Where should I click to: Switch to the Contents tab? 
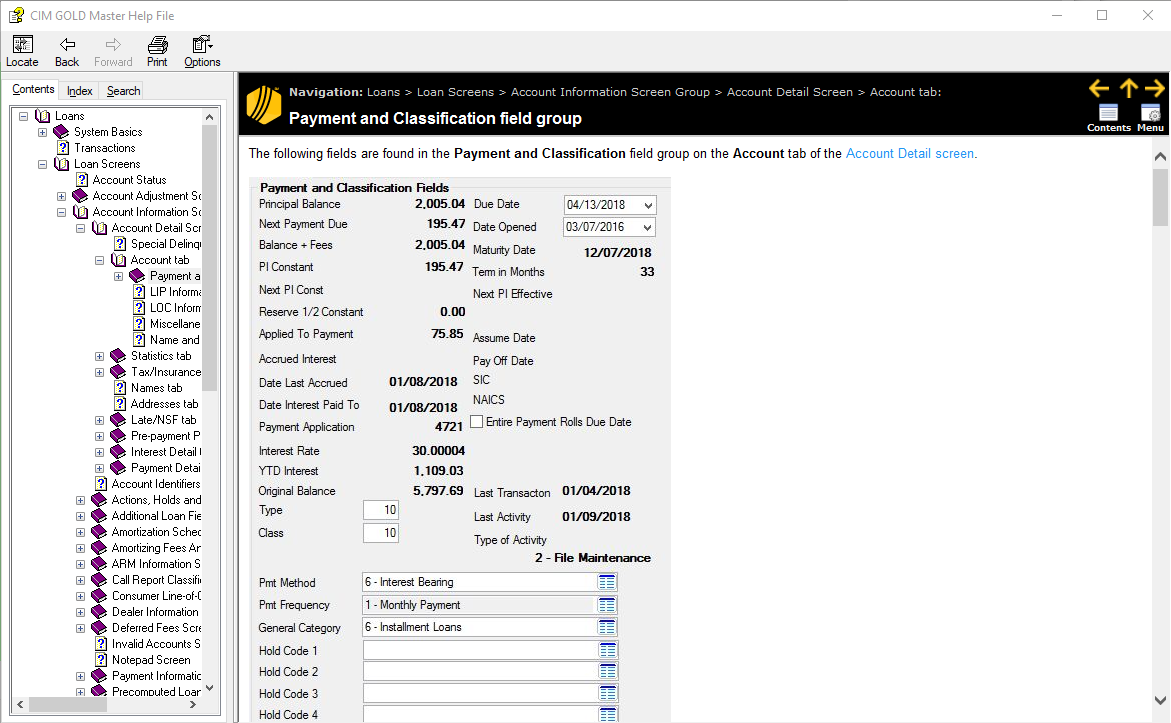pos(33,90)
